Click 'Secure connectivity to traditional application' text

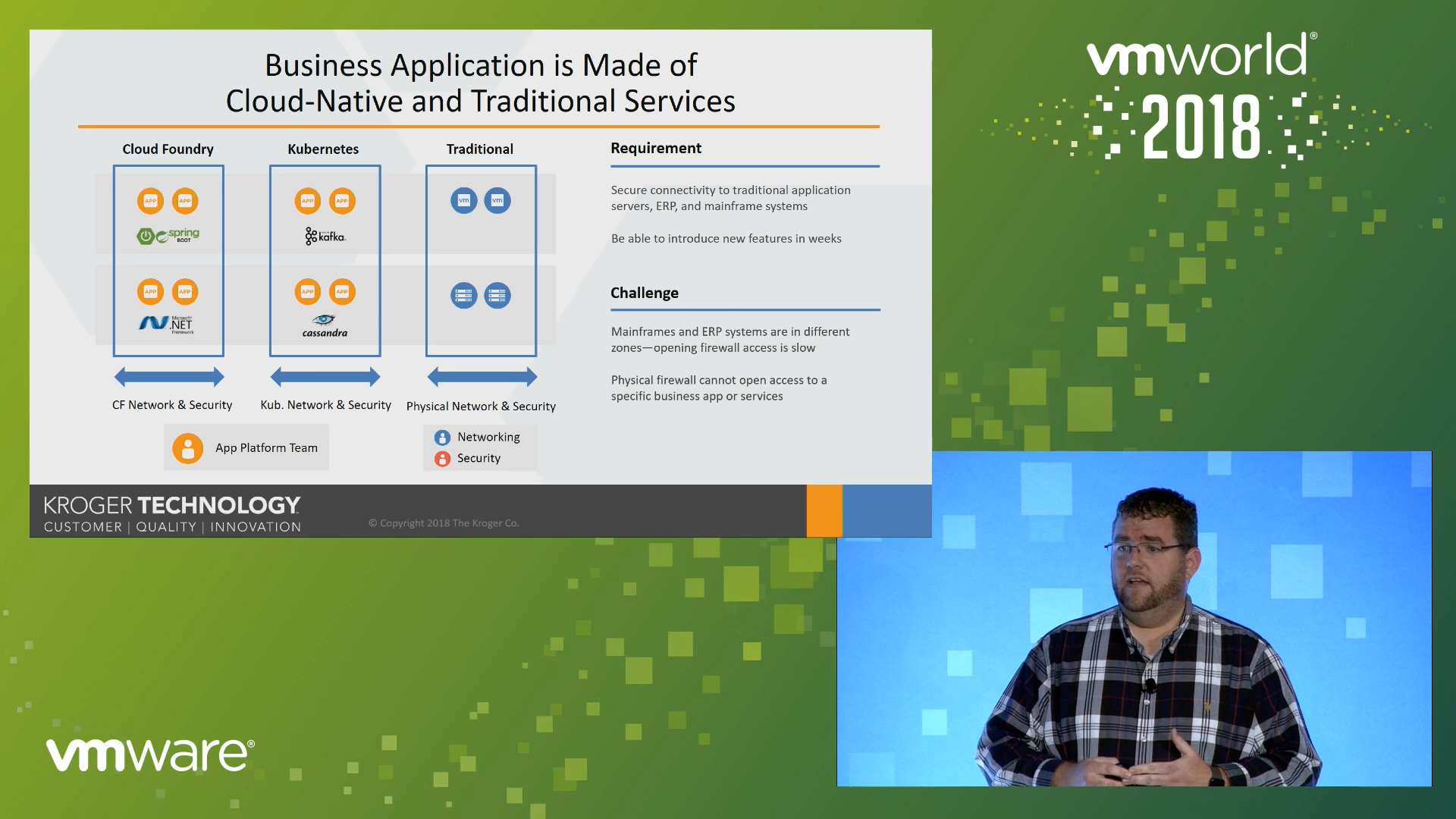731,190
